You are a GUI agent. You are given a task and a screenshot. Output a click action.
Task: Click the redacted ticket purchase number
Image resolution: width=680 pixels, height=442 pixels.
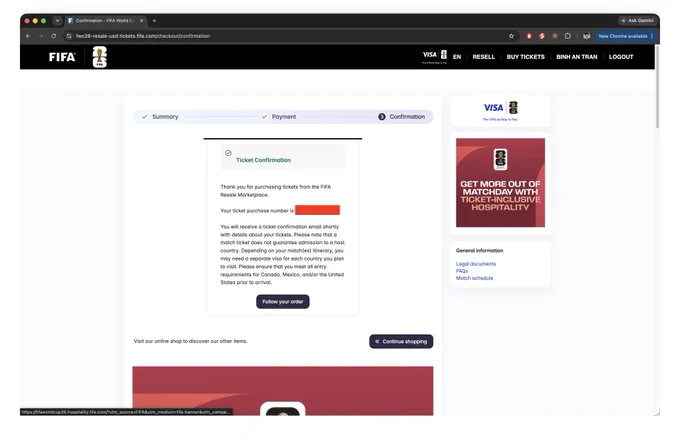317,210
